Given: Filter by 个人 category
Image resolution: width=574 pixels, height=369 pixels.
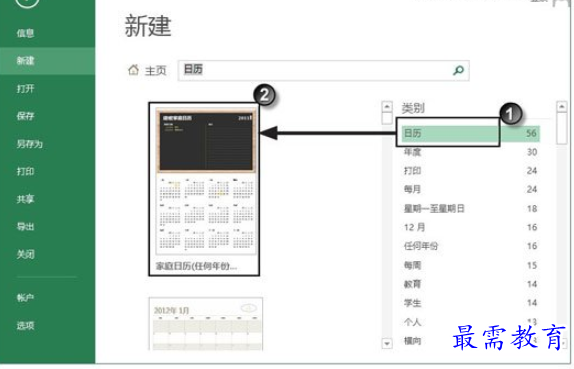Looking at the screenshot, I should pos(470,322).
